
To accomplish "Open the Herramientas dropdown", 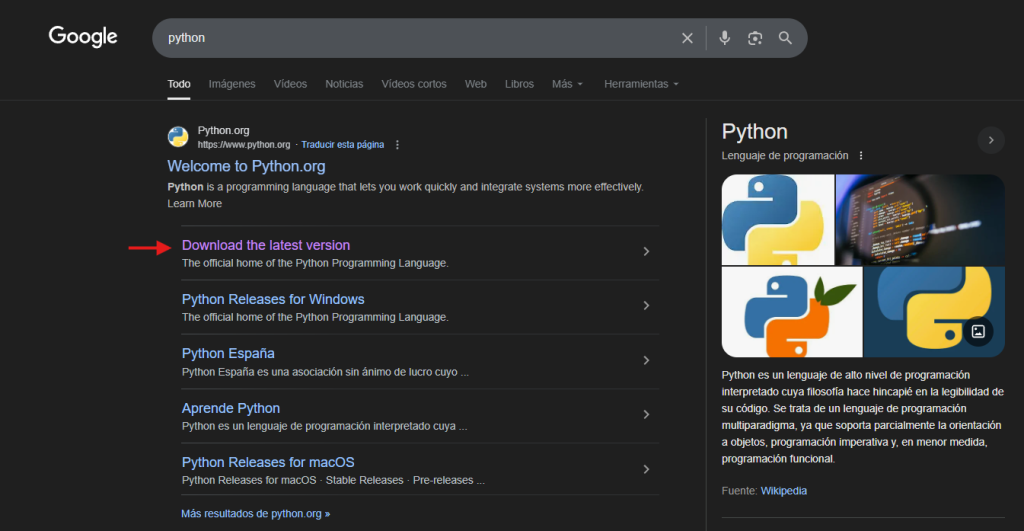I will point(641,84).
